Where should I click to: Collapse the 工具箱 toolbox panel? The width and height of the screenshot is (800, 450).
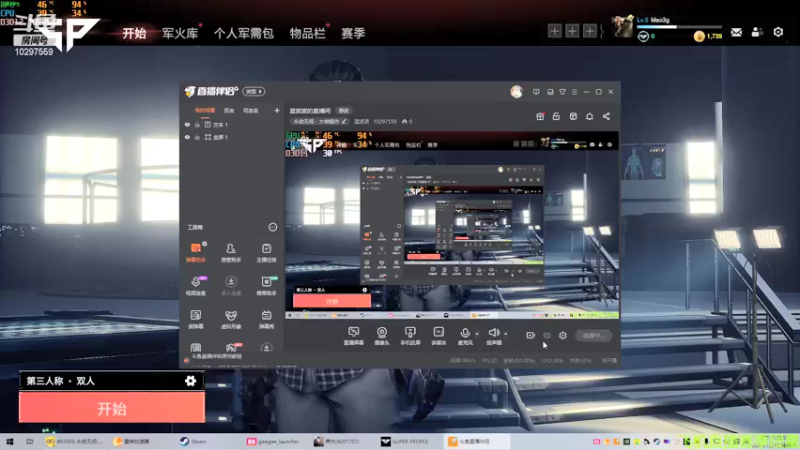point(272,227)
